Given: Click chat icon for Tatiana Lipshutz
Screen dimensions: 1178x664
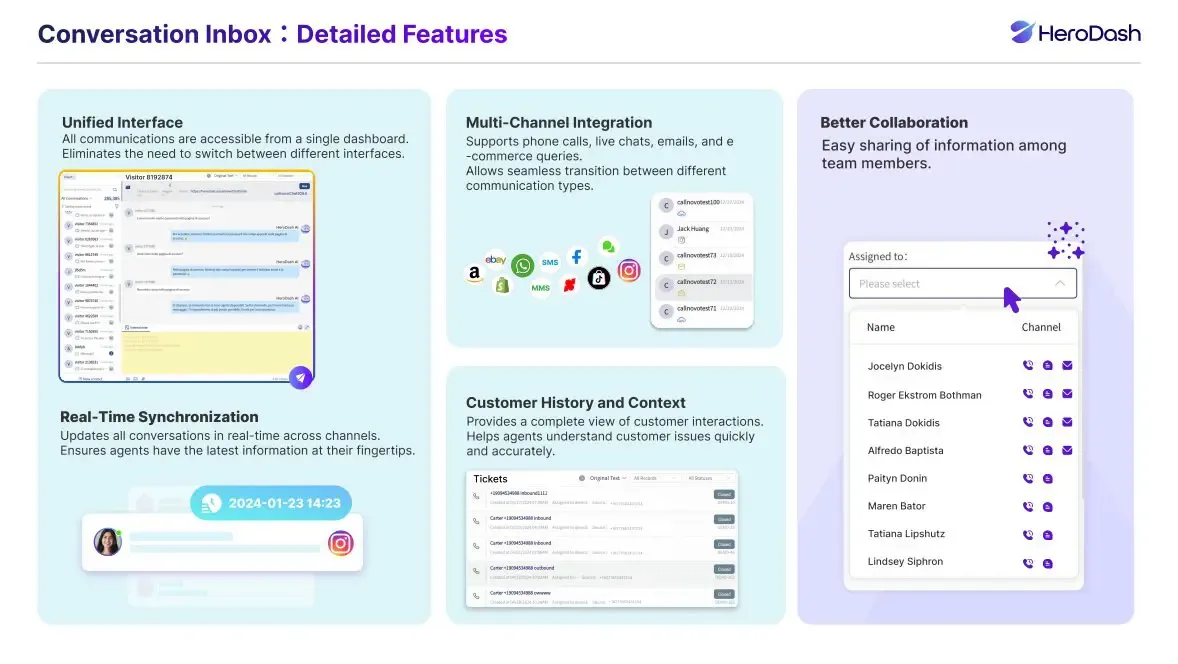Looking at the screenshot, I should click(1047, 535).
